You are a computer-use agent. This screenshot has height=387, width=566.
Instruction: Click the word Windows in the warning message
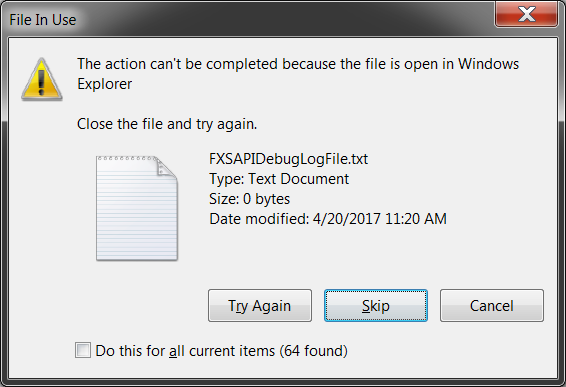pyautogui.click(x=488, y=64)
